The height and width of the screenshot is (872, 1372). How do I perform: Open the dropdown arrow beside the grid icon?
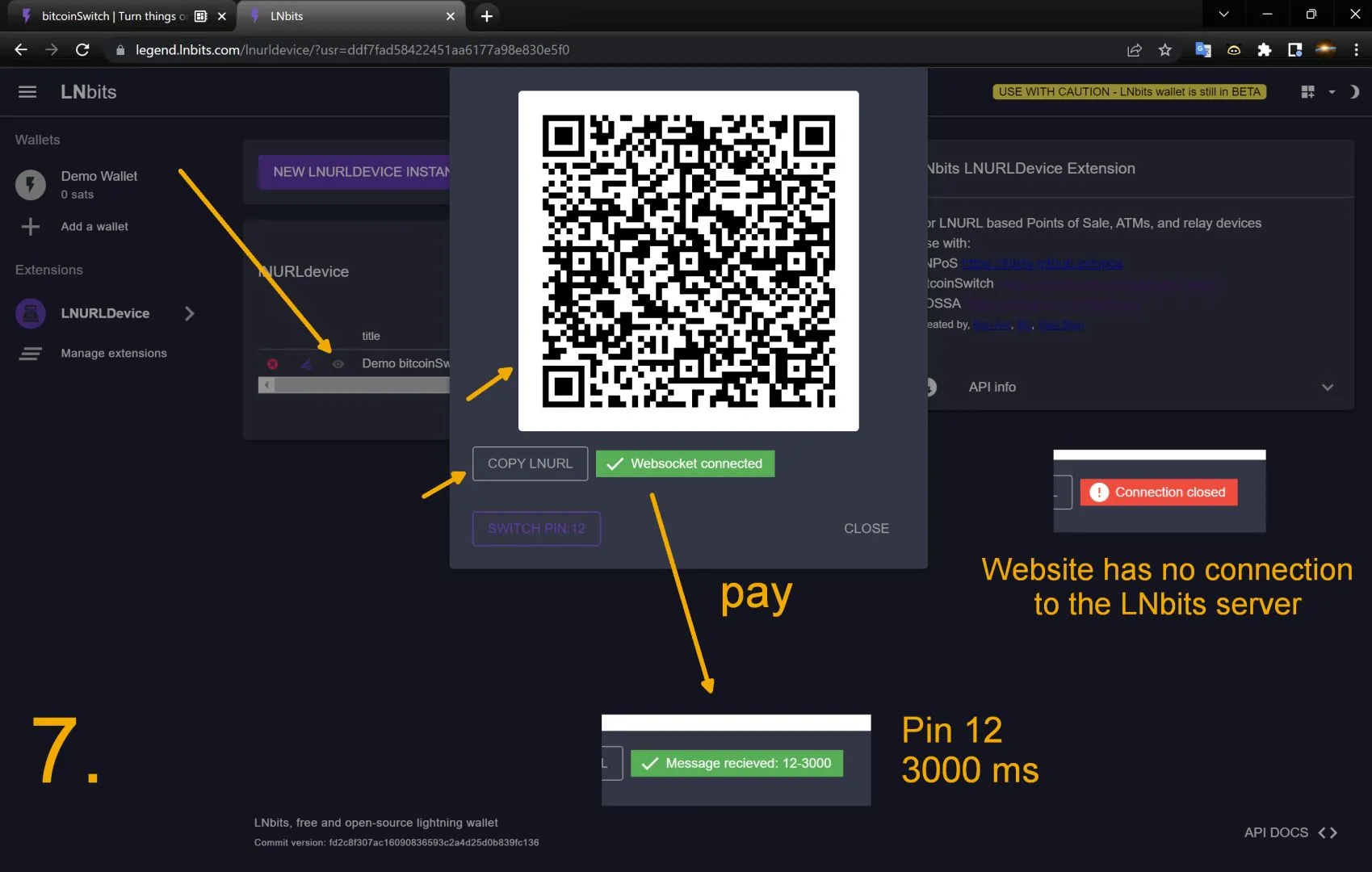pyautogui.click(x=1332, y=92)
